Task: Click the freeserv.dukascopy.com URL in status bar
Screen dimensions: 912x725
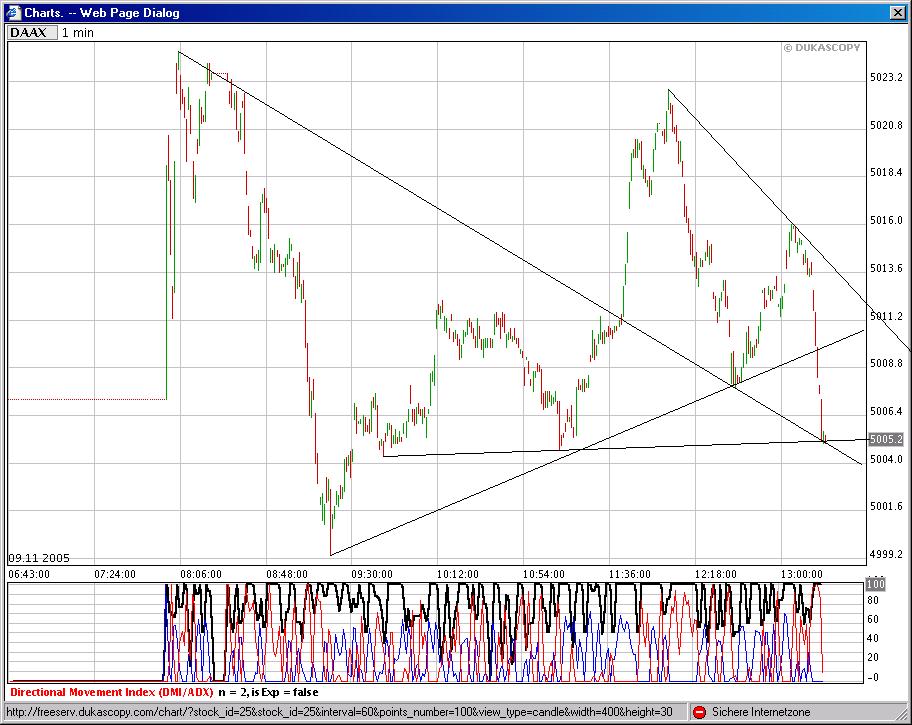Action: (x=339, y=712)
